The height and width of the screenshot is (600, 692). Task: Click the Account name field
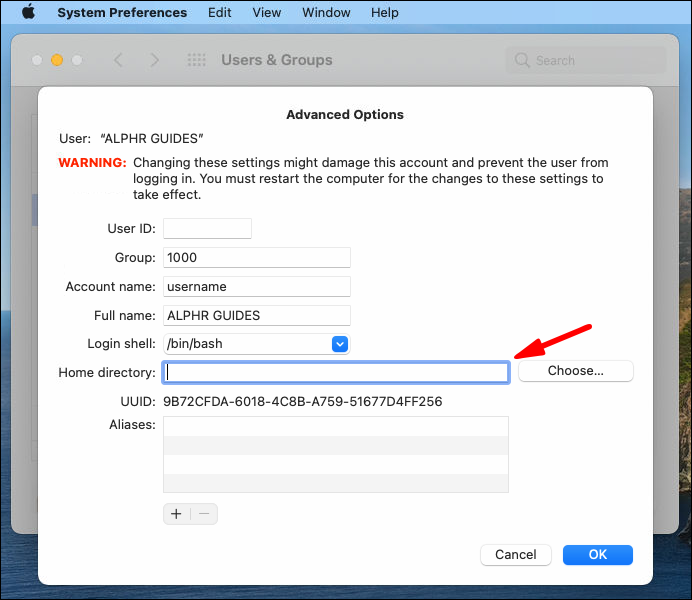[257, 287]
